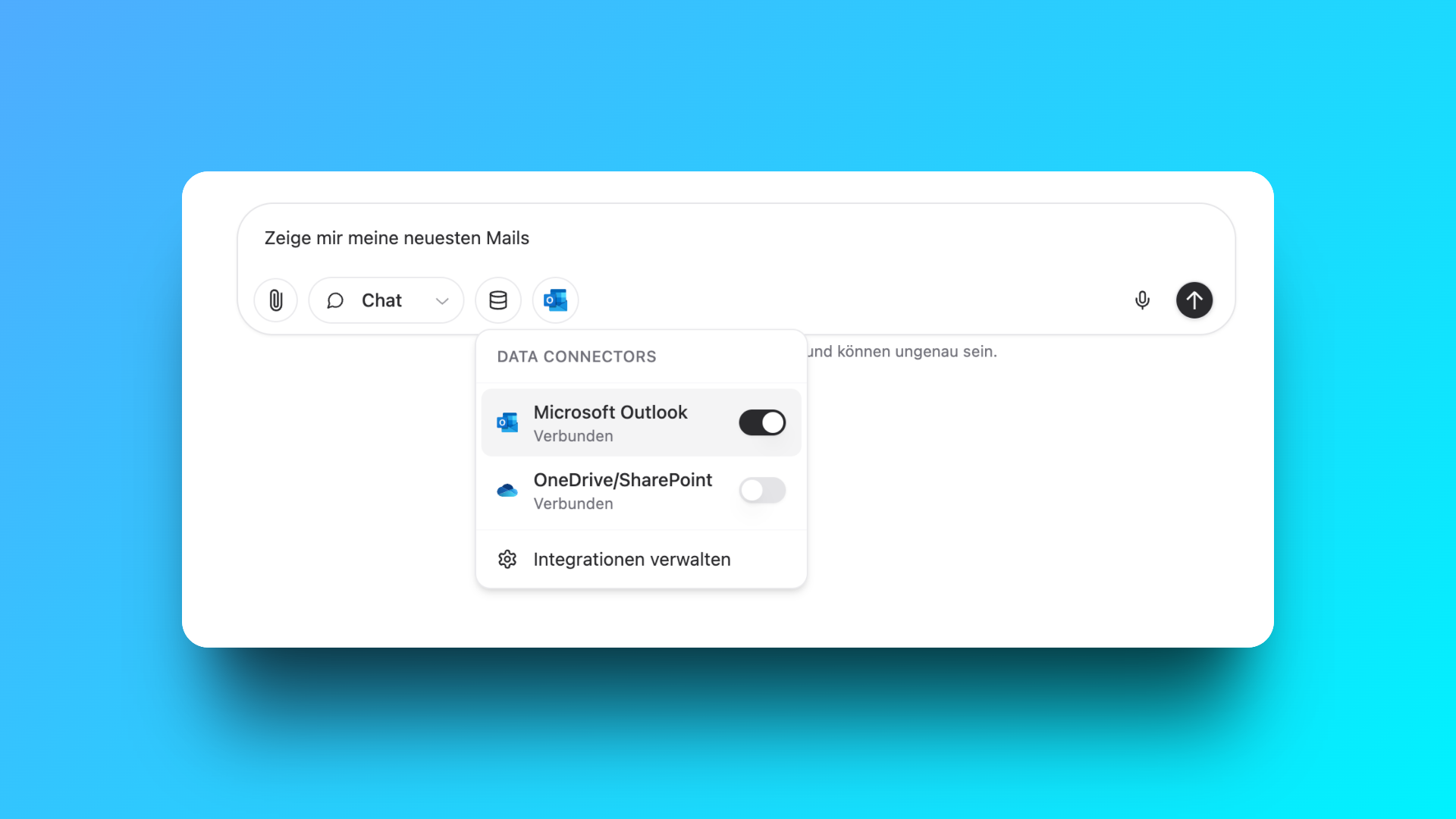Click the 'Verbunden' status under OneDrive/SharePoint

(x=573, y=504)
